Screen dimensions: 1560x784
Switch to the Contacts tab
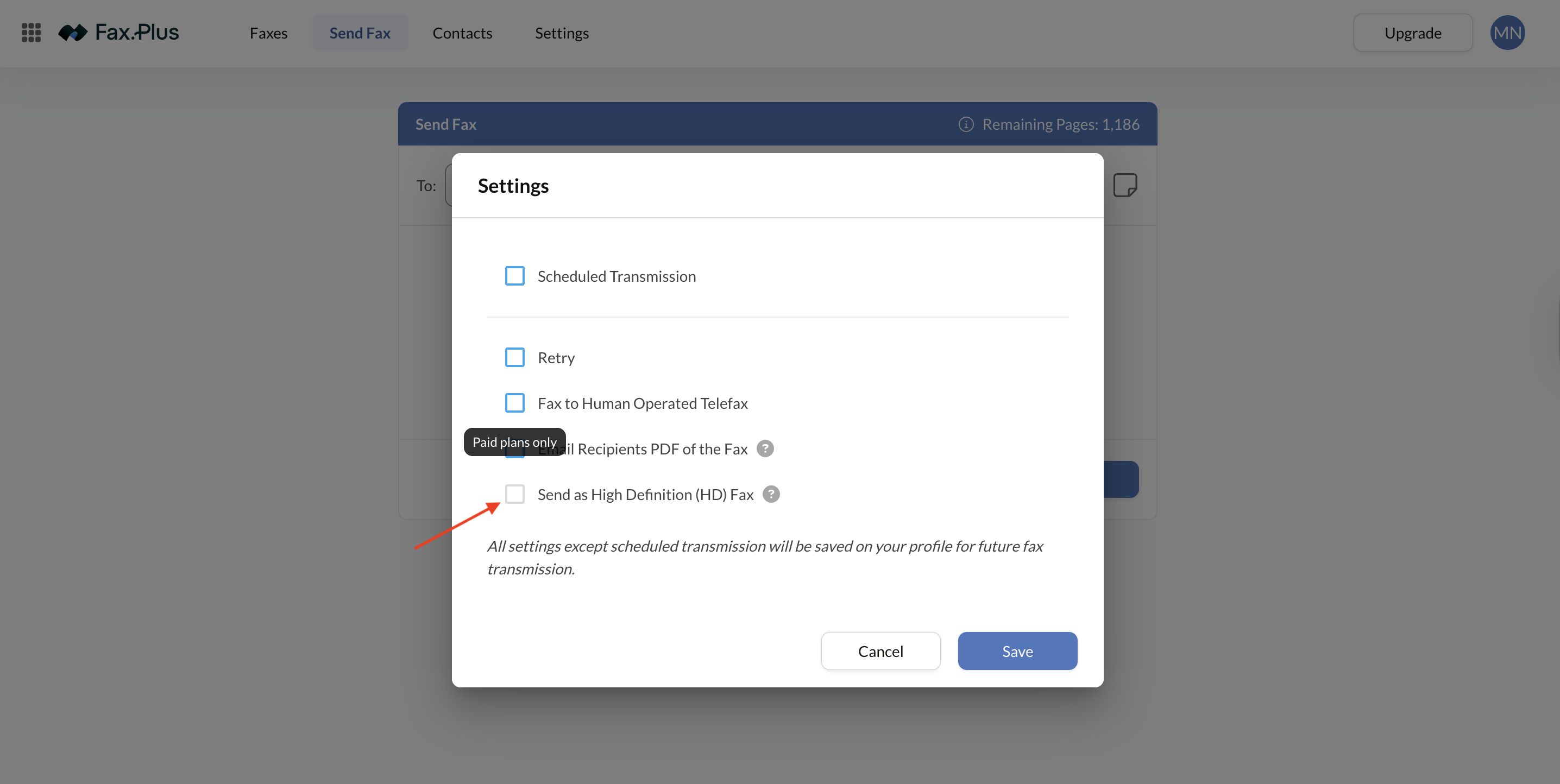coord(462,33)
